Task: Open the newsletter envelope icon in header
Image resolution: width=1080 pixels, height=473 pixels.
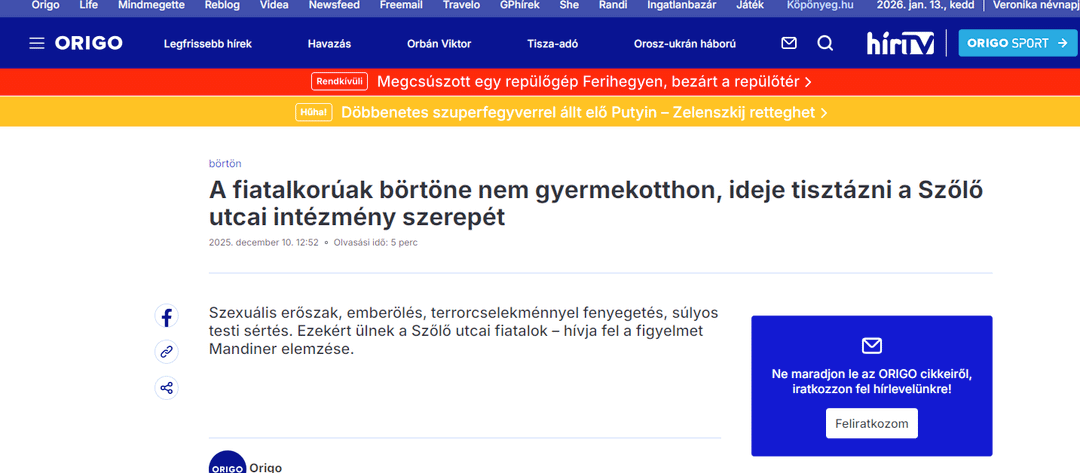Action: (x=789, y=44)
